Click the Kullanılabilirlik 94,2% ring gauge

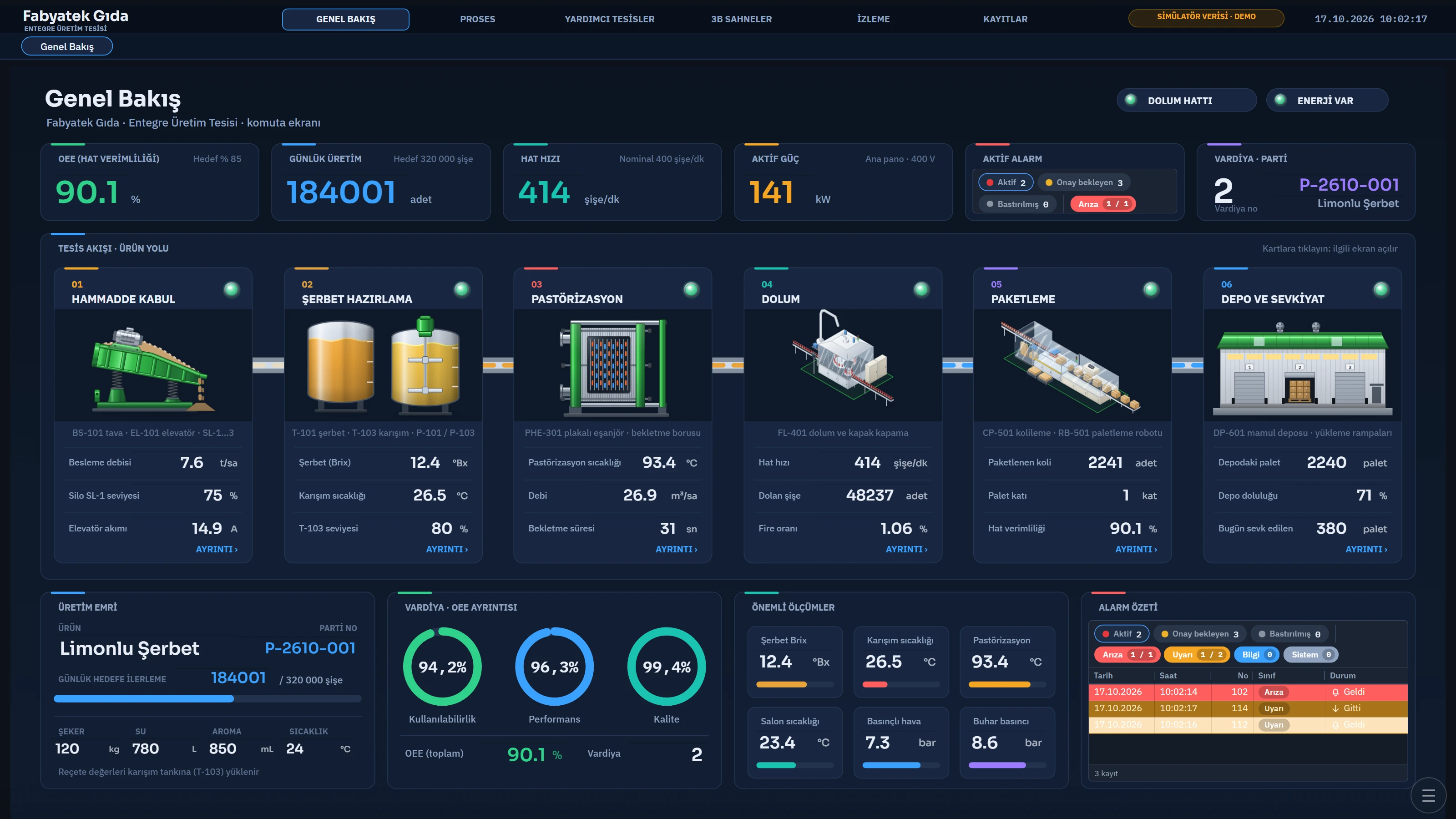pyautogui.click(x=442, y=667)
